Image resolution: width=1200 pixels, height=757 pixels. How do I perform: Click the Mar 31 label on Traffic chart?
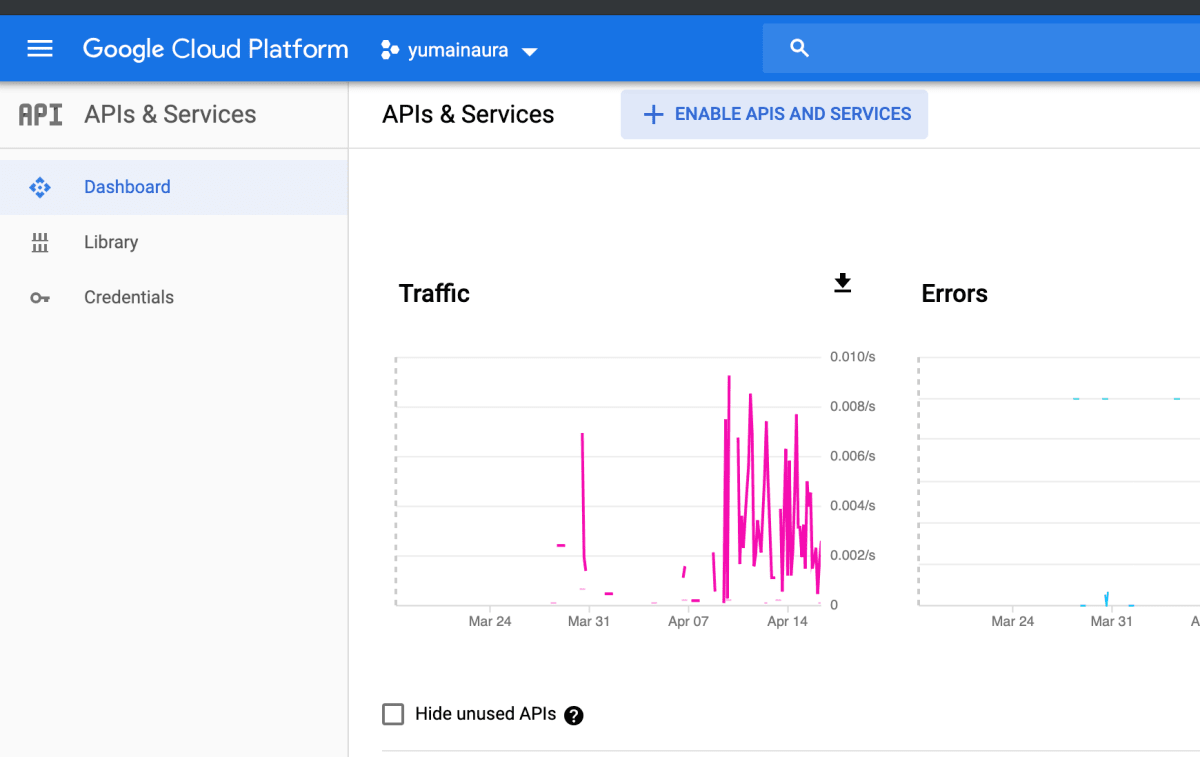click(x=588, y=621)
